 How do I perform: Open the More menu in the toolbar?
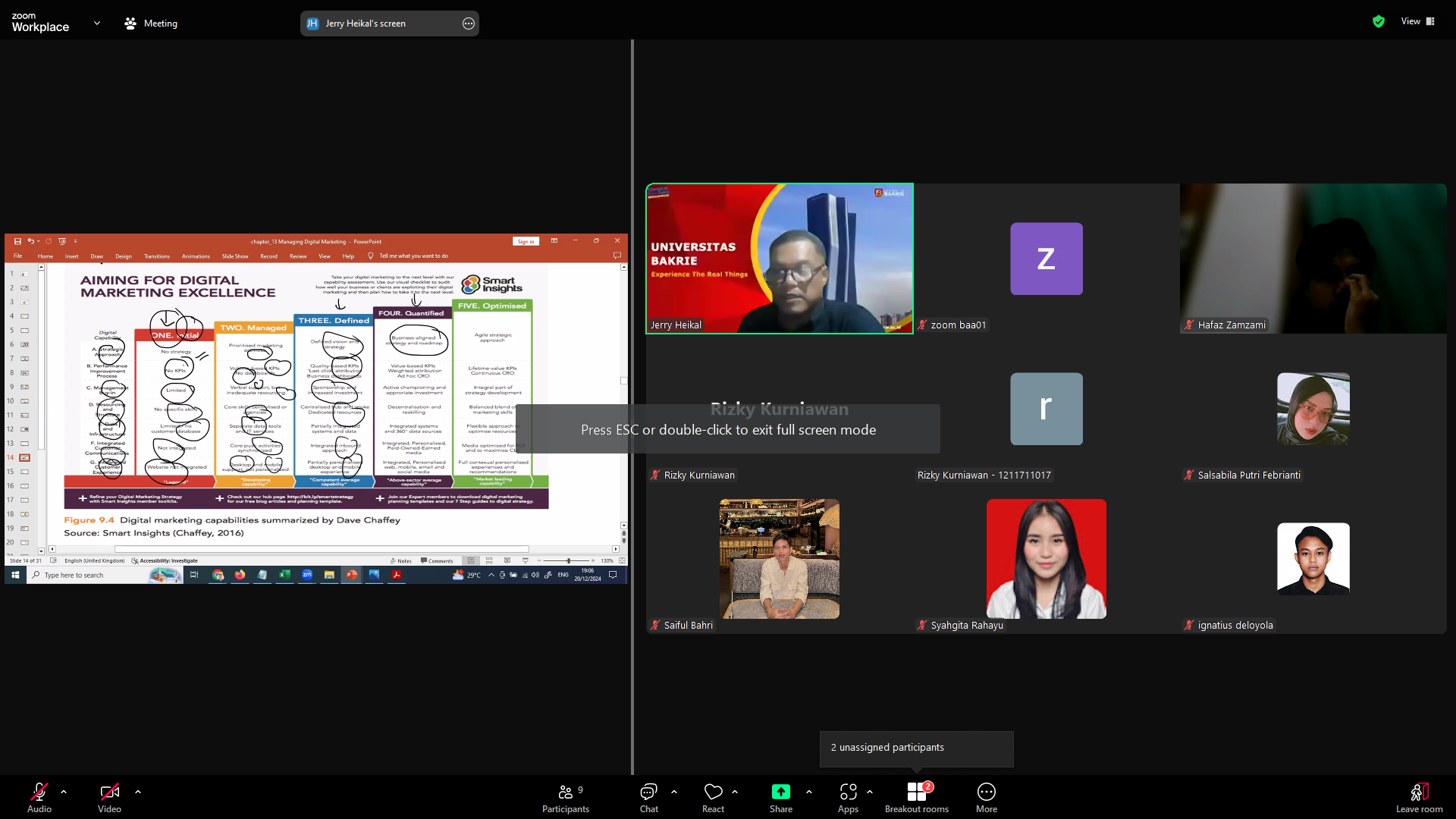click(x=987, y=798)
